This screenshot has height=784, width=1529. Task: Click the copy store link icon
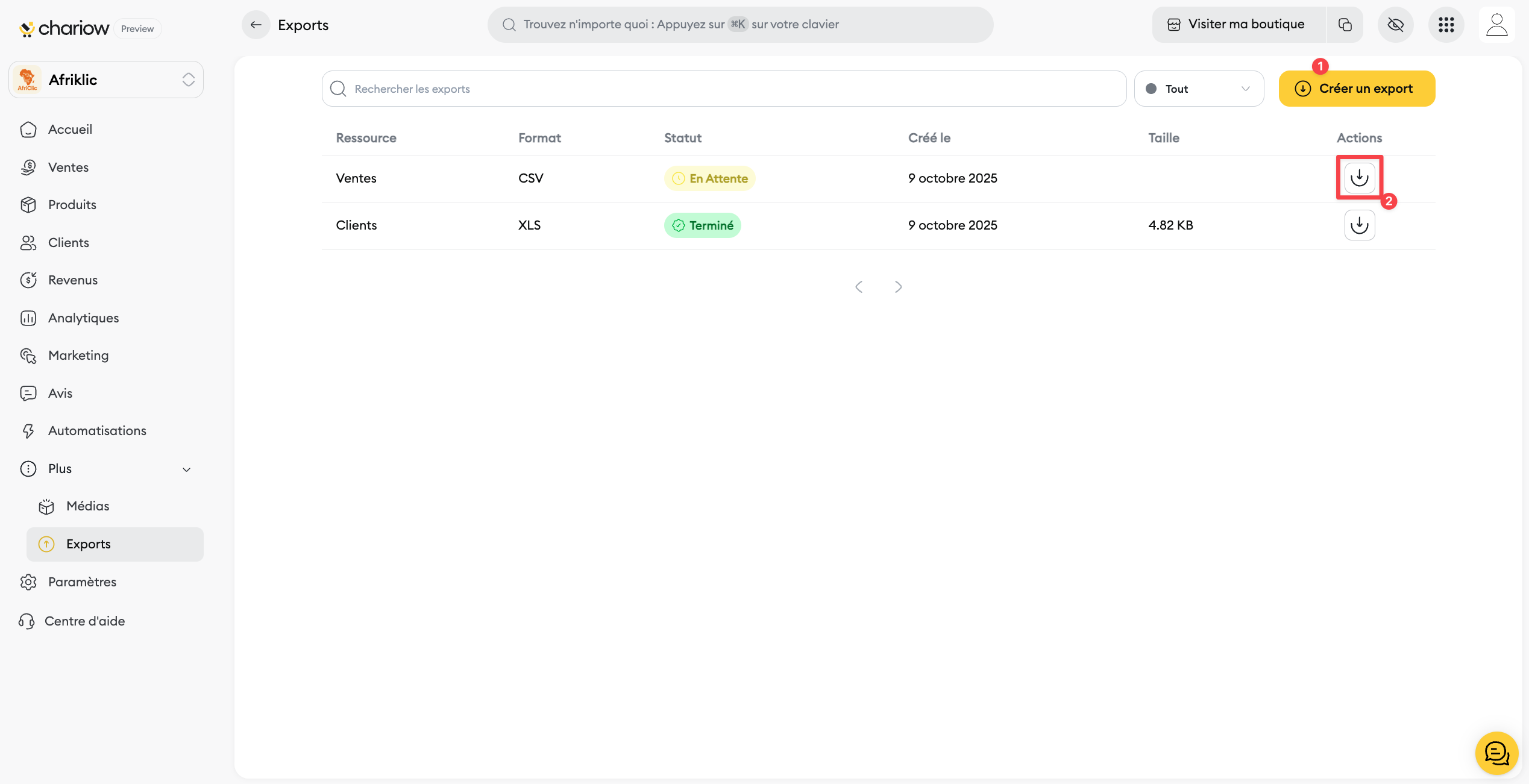1345,25
